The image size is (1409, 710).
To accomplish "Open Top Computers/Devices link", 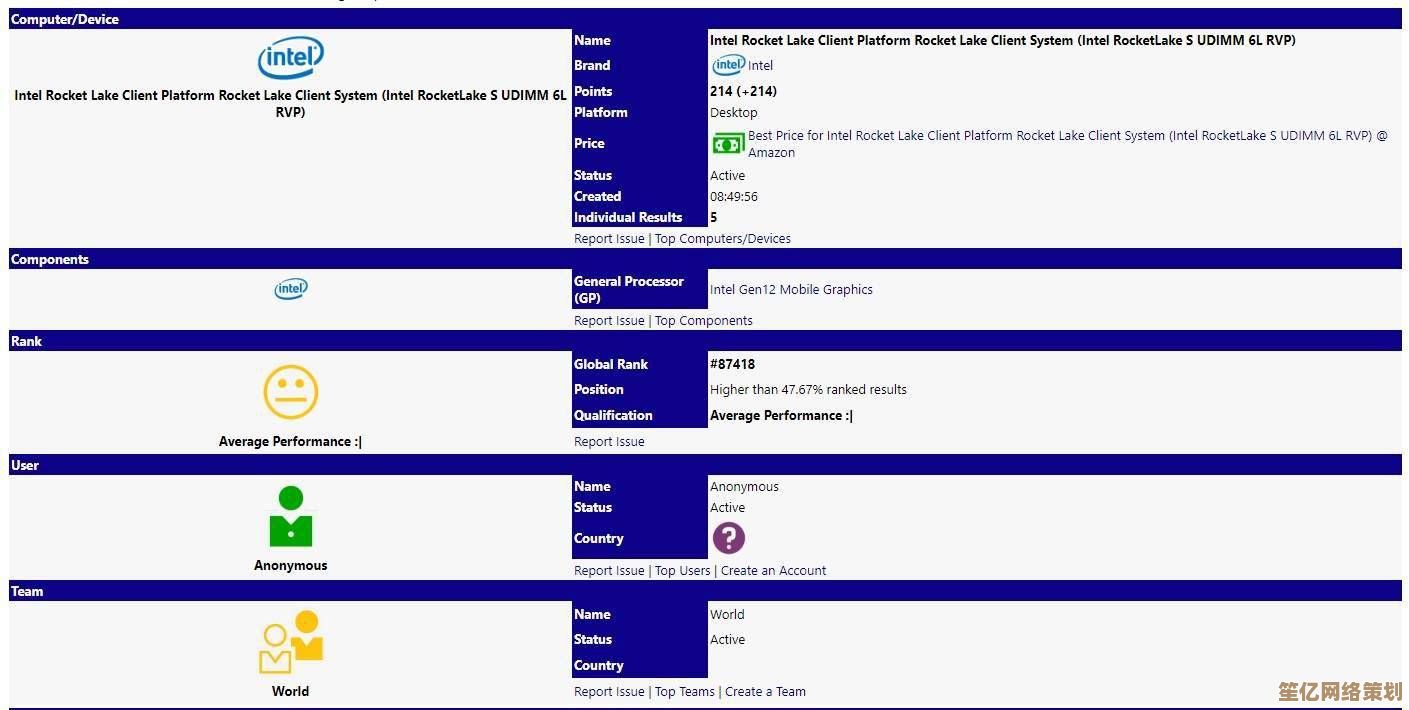I will (x=722, y=239).
